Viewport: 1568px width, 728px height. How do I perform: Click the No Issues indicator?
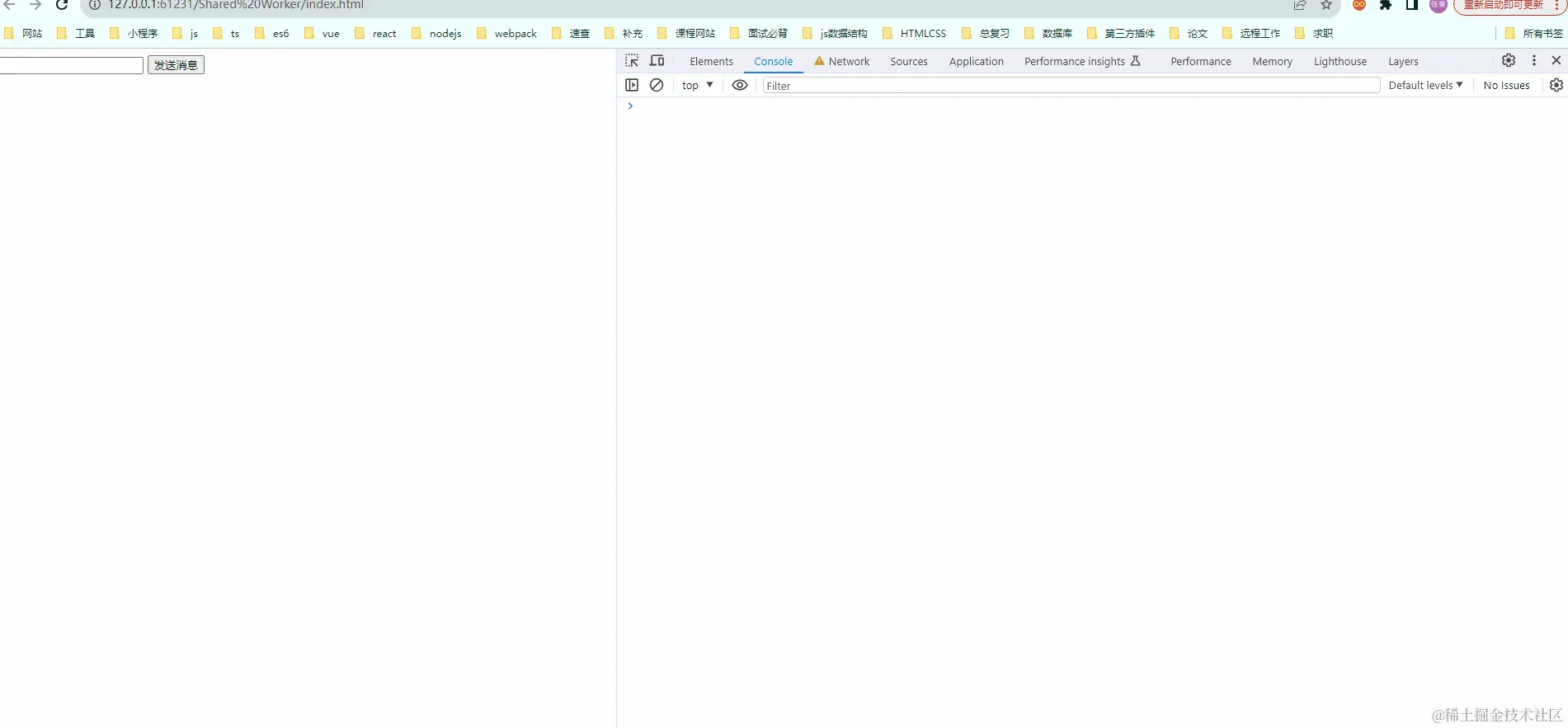point(1506,86)
